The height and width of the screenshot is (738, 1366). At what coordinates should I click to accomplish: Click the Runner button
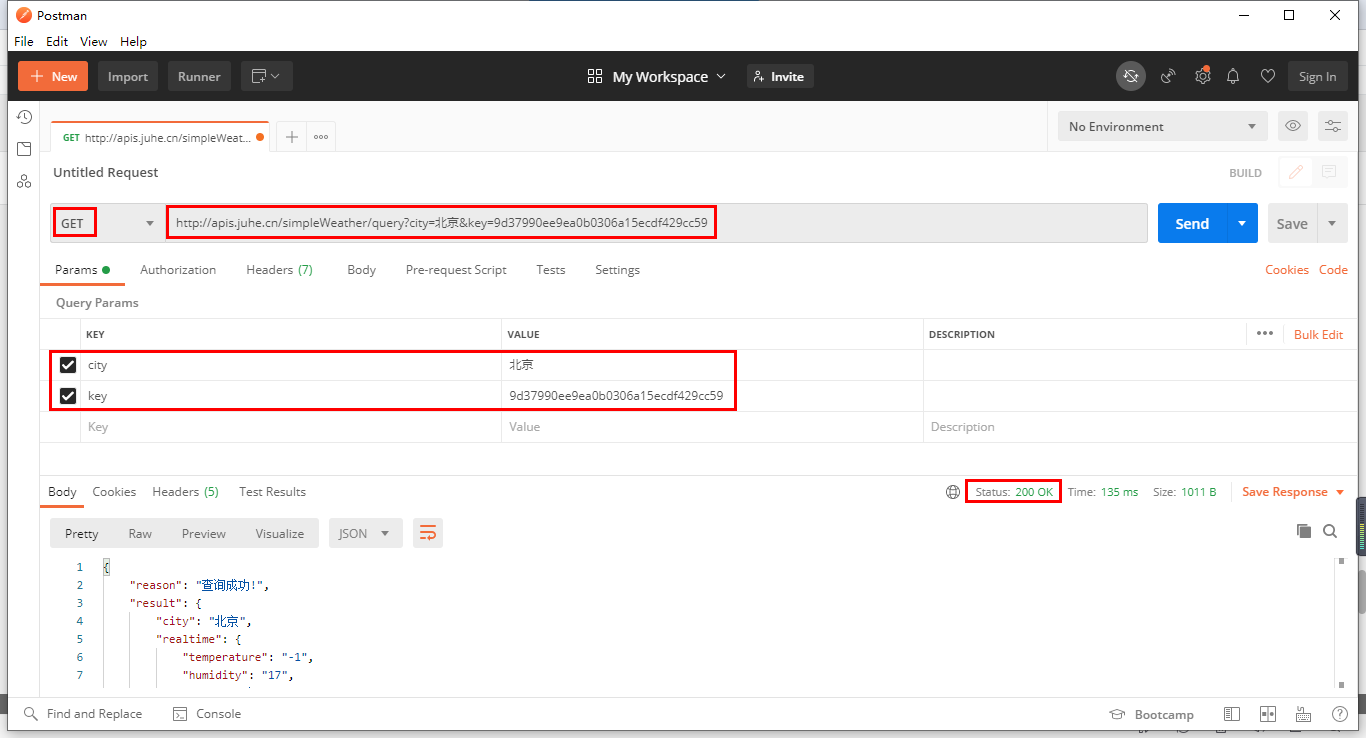(199, 77)
